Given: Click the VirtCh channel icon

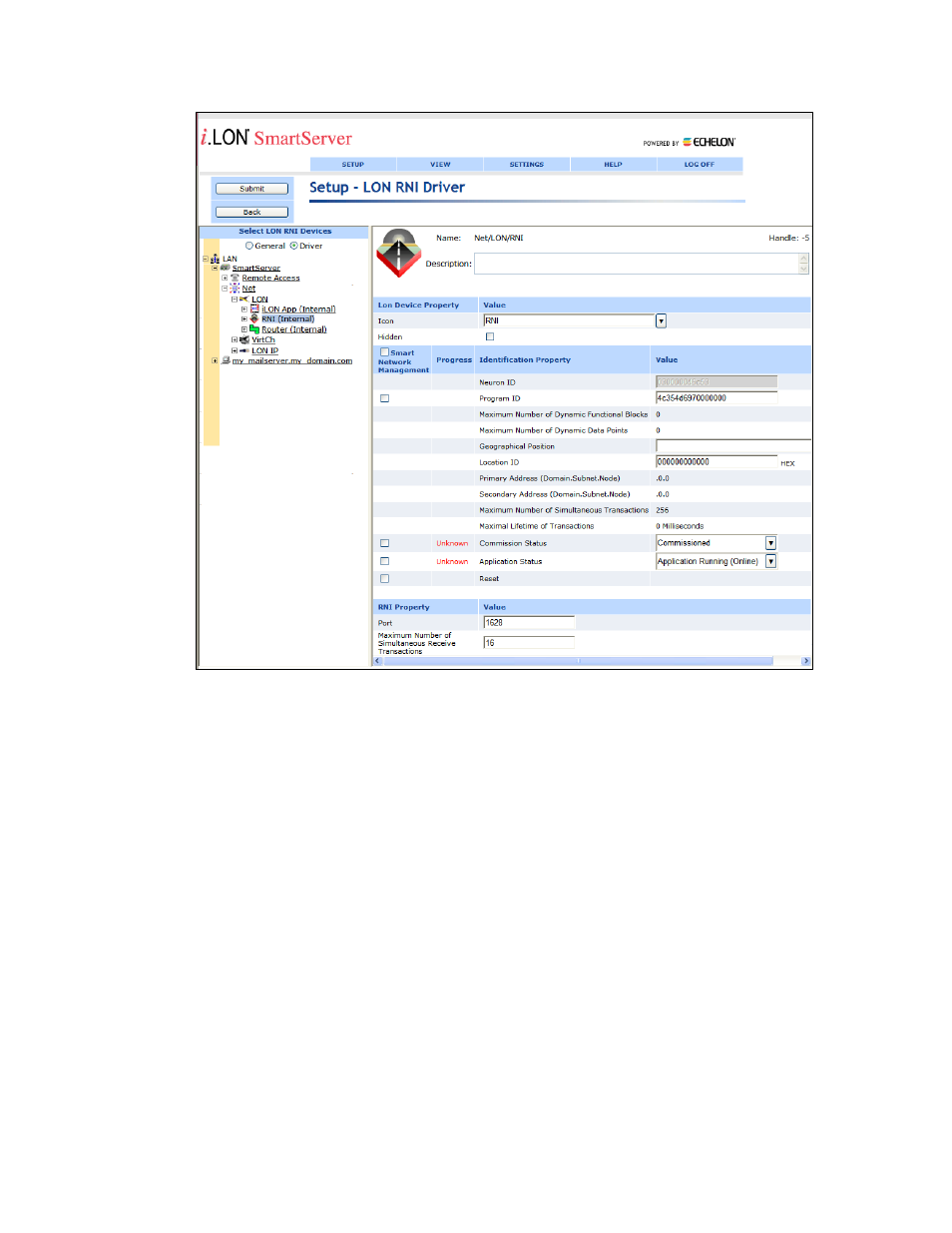Looking at the screenshot, I should pos(244,339).
